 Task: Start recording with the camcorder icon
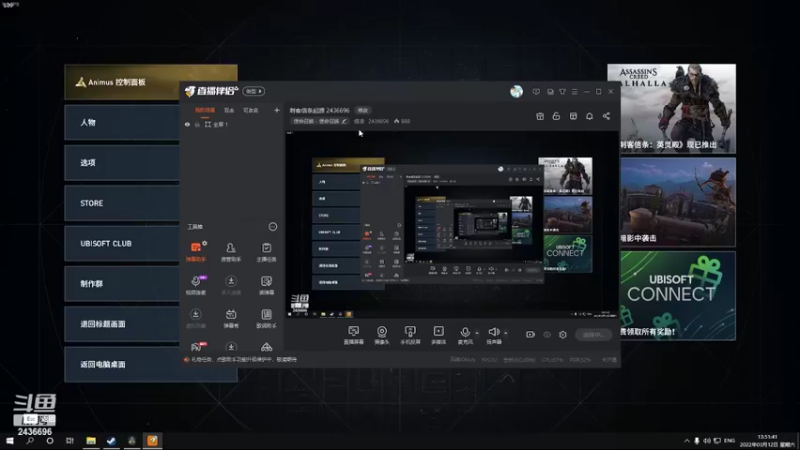[530, 335]
